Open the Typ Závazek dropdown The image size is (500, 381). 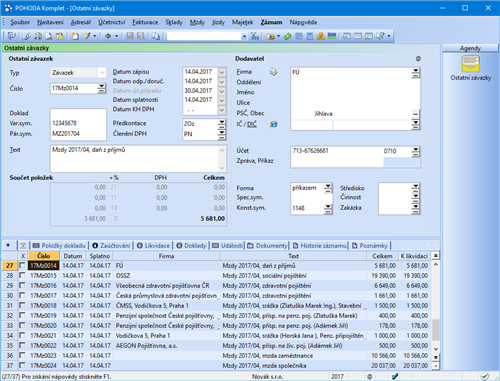click(102, 73)
